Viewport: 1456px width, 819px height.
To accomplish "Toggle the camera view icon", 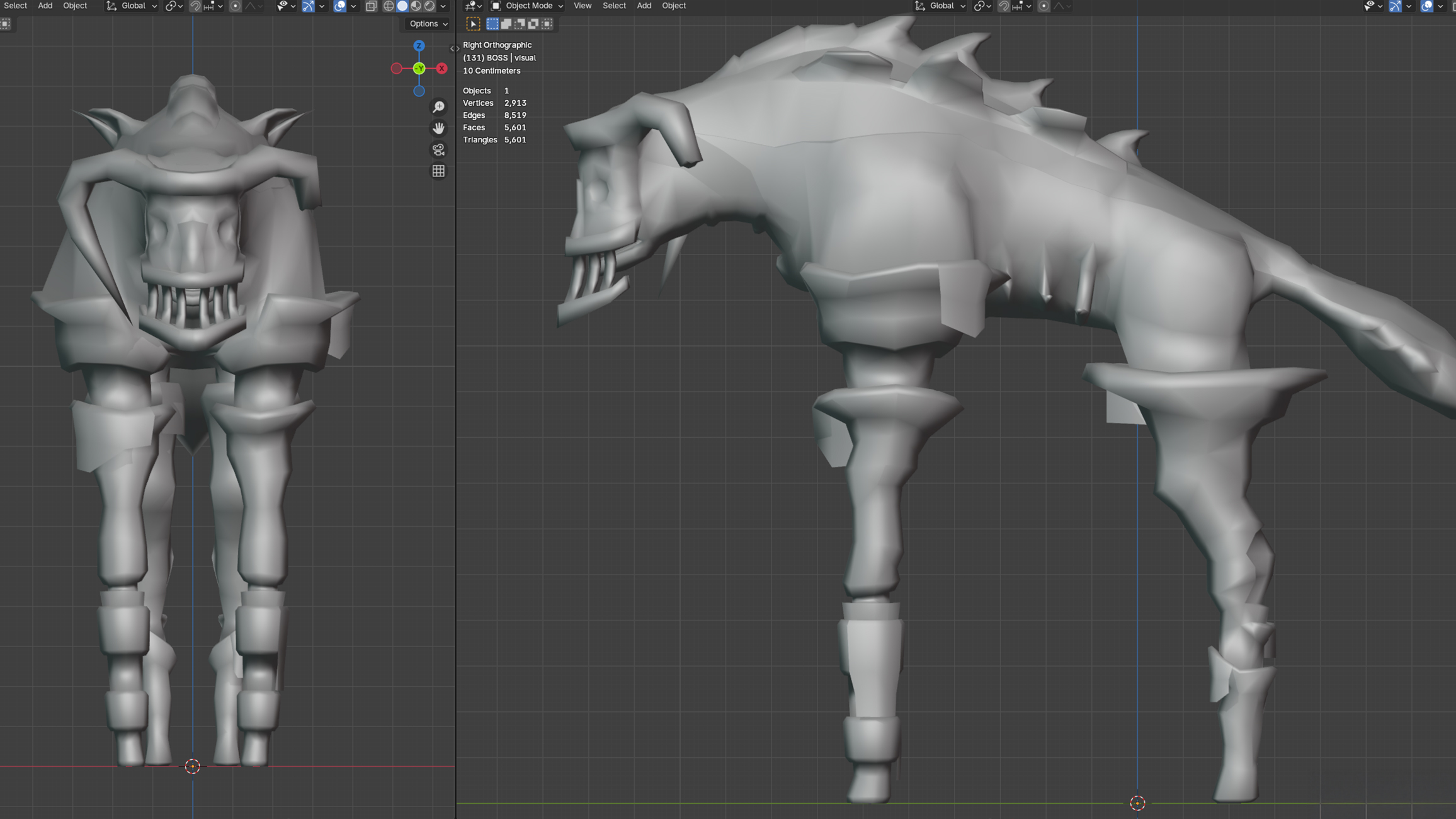I will [x=438, y=150].
